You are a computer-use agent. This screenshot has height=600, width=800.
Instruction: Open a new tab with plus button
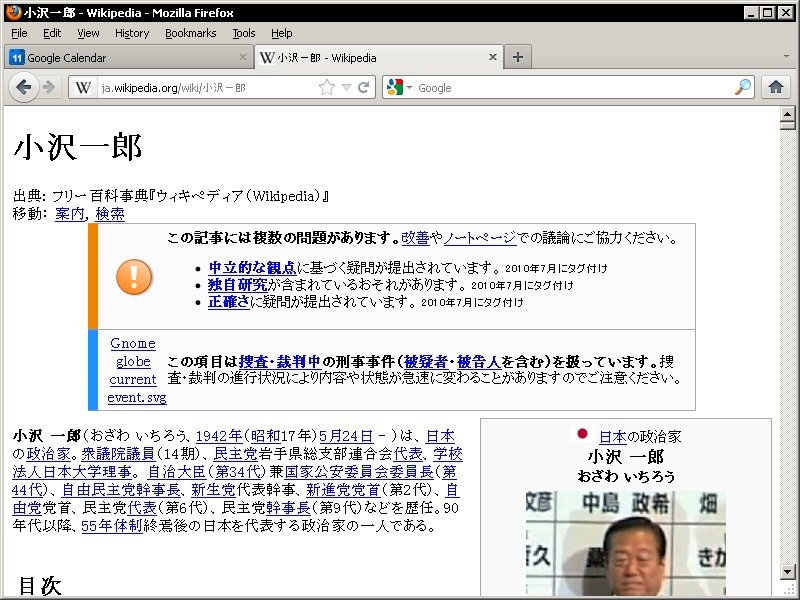click(517, 57)
